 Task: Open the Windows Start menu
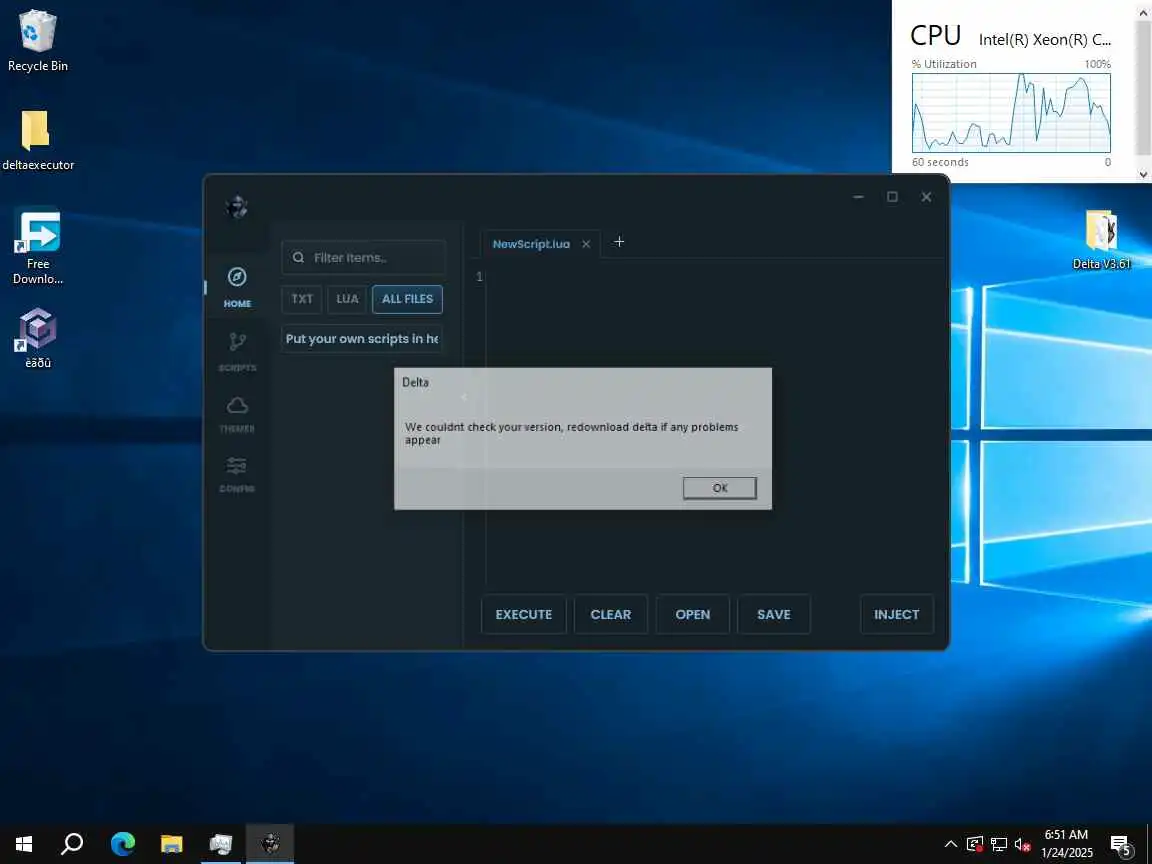(24, 843)
